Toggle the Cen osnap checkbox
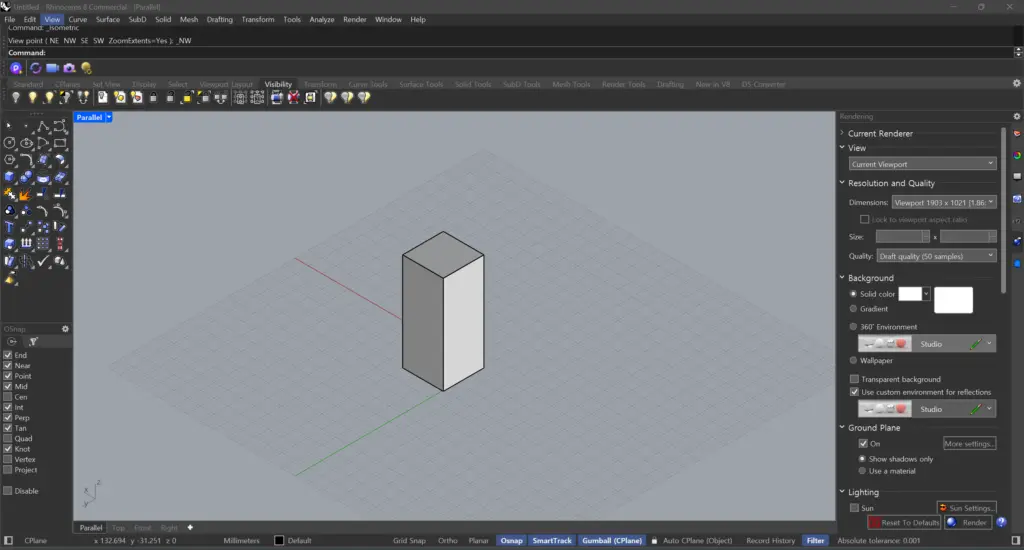This screenshot has width=1024, height=550. point(8,397)
